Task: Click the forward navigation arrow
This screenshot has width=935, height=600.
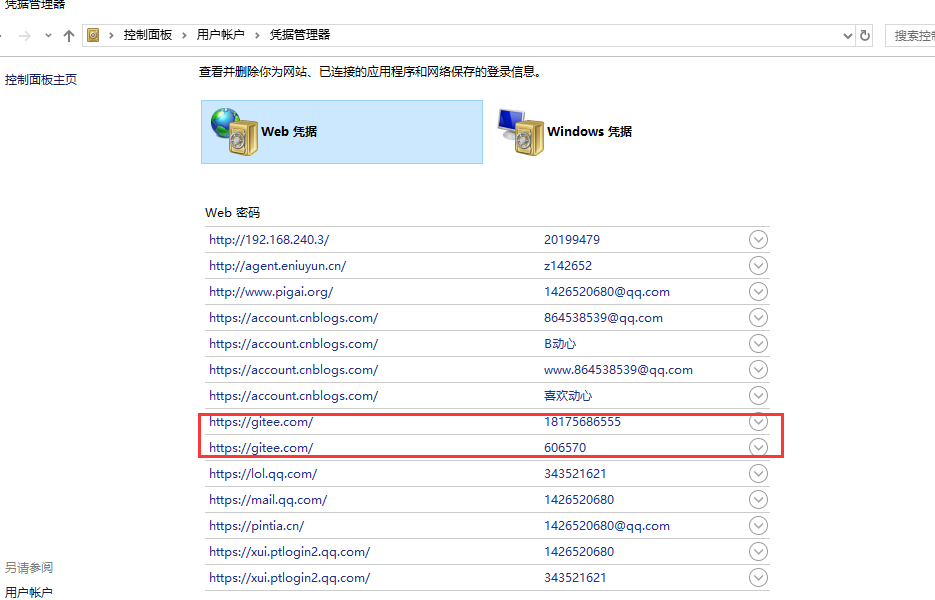Action: coord(24,36)
